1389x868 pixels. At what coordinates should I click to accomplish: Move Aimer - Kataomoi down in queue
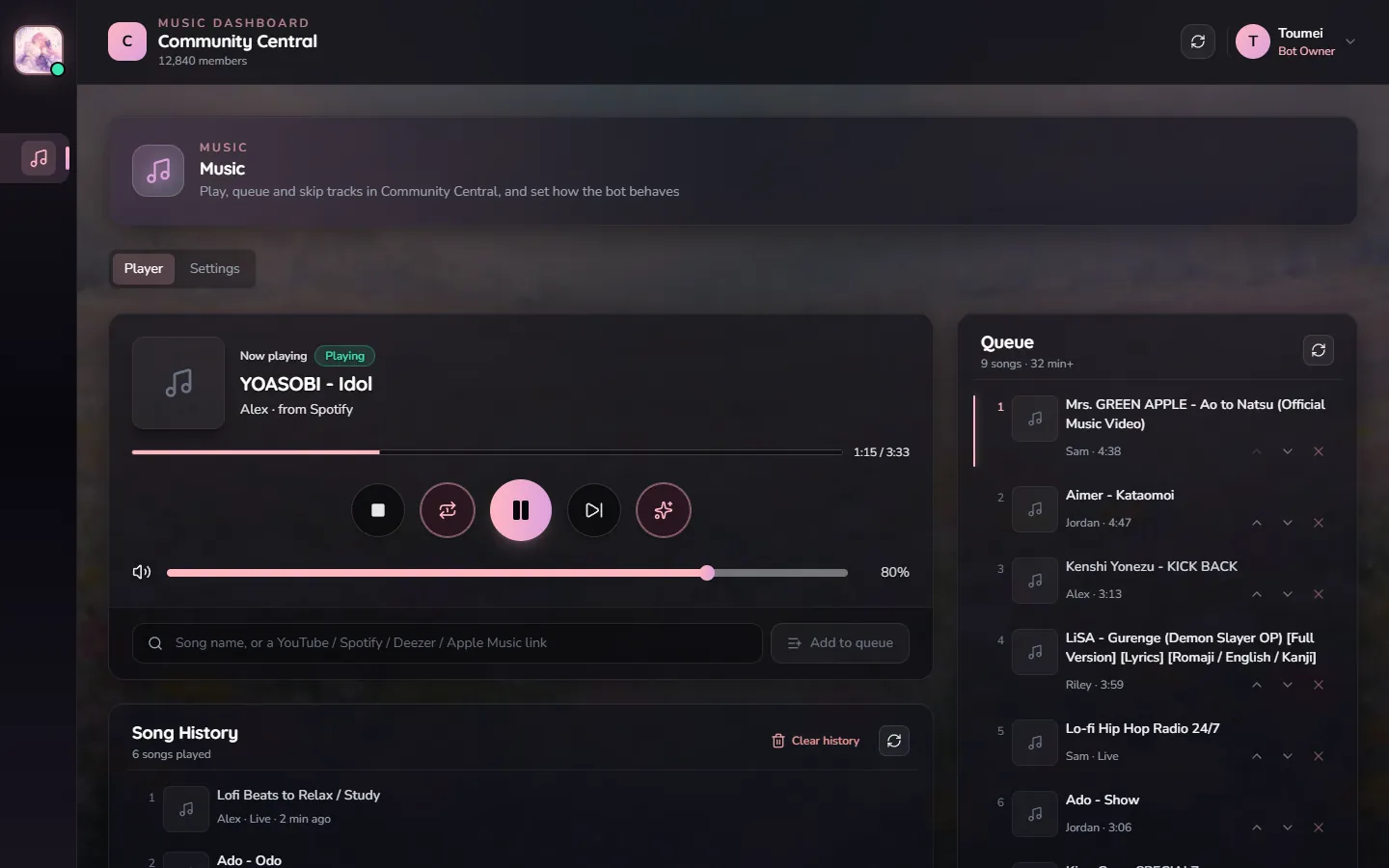[1288, 523]
